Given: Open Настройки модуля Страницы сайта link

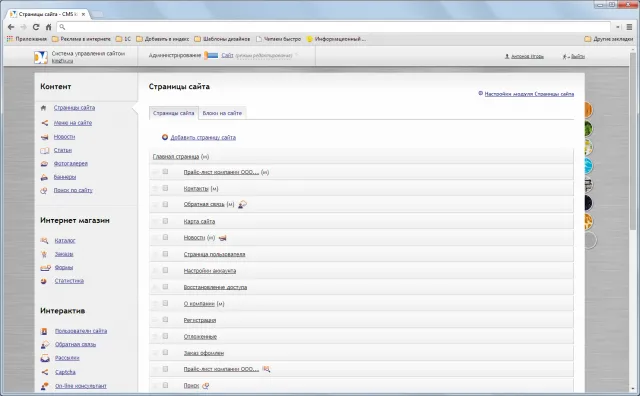Looking at the screenshot, I should click(x=529, y=94).
